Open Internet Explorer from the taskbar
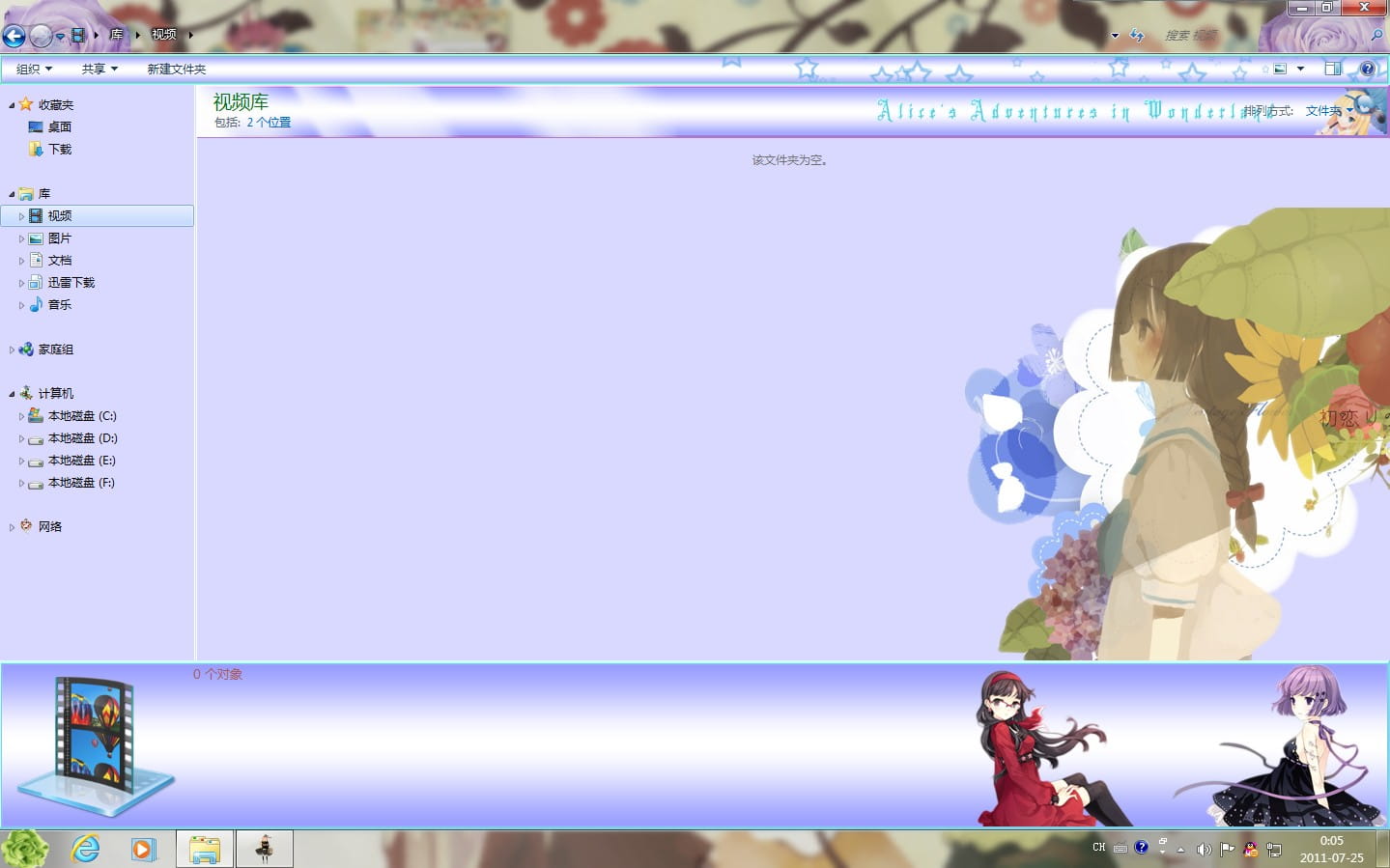1390x868 pixels. 87,848
